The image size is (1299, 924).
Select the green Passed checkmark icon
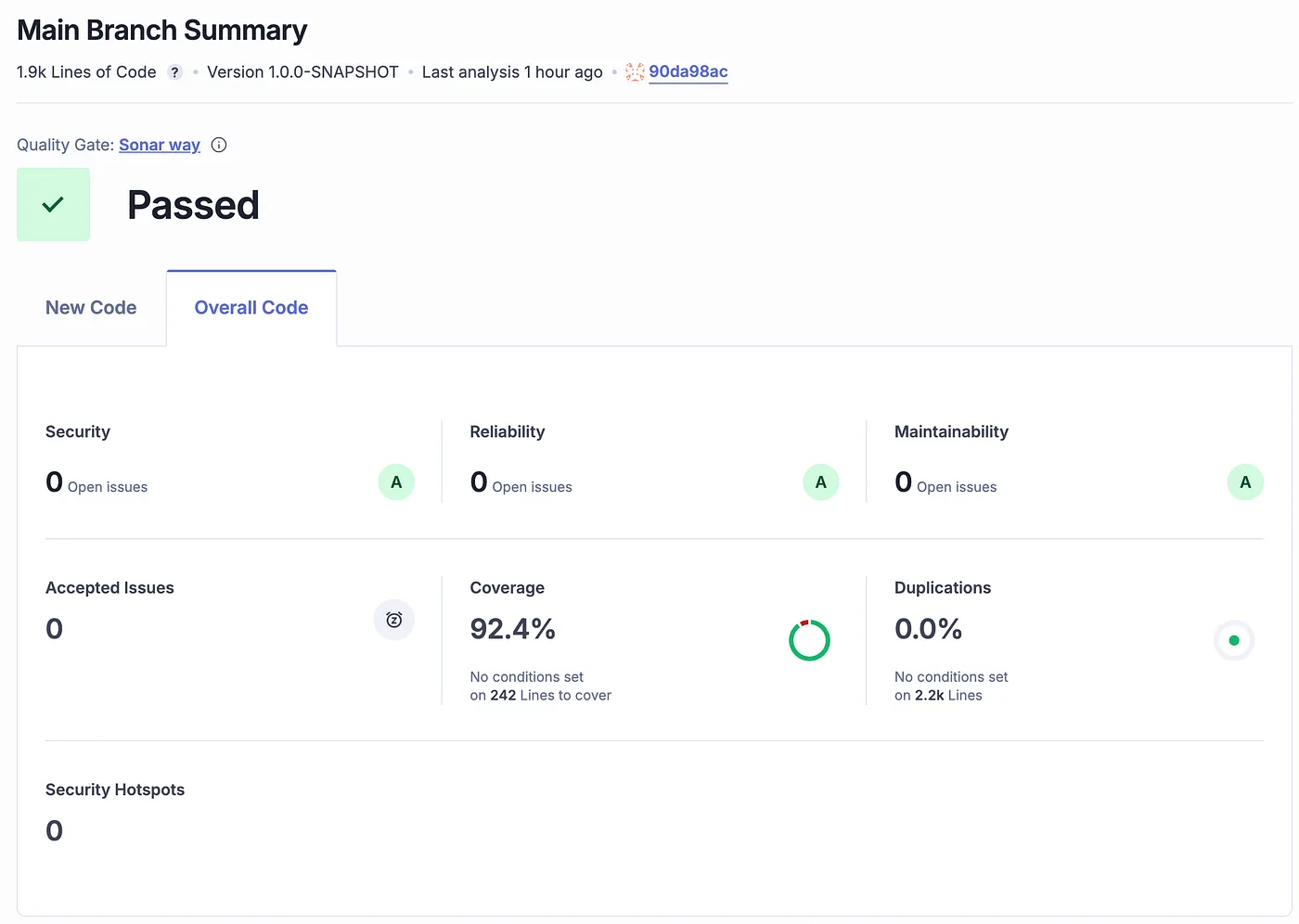(53, 204)
